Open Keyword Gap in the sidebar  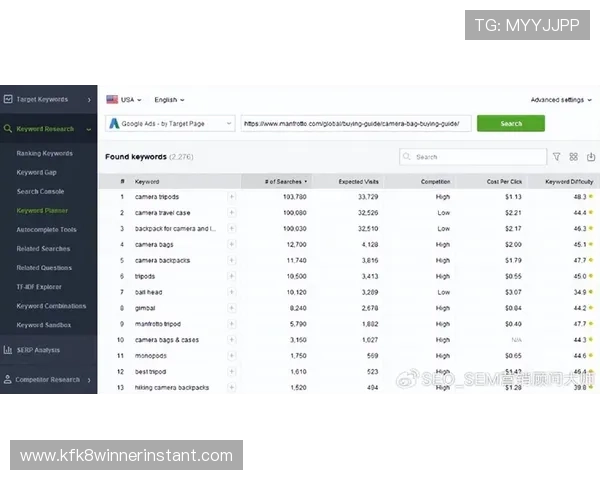click(x=37, y=172)
